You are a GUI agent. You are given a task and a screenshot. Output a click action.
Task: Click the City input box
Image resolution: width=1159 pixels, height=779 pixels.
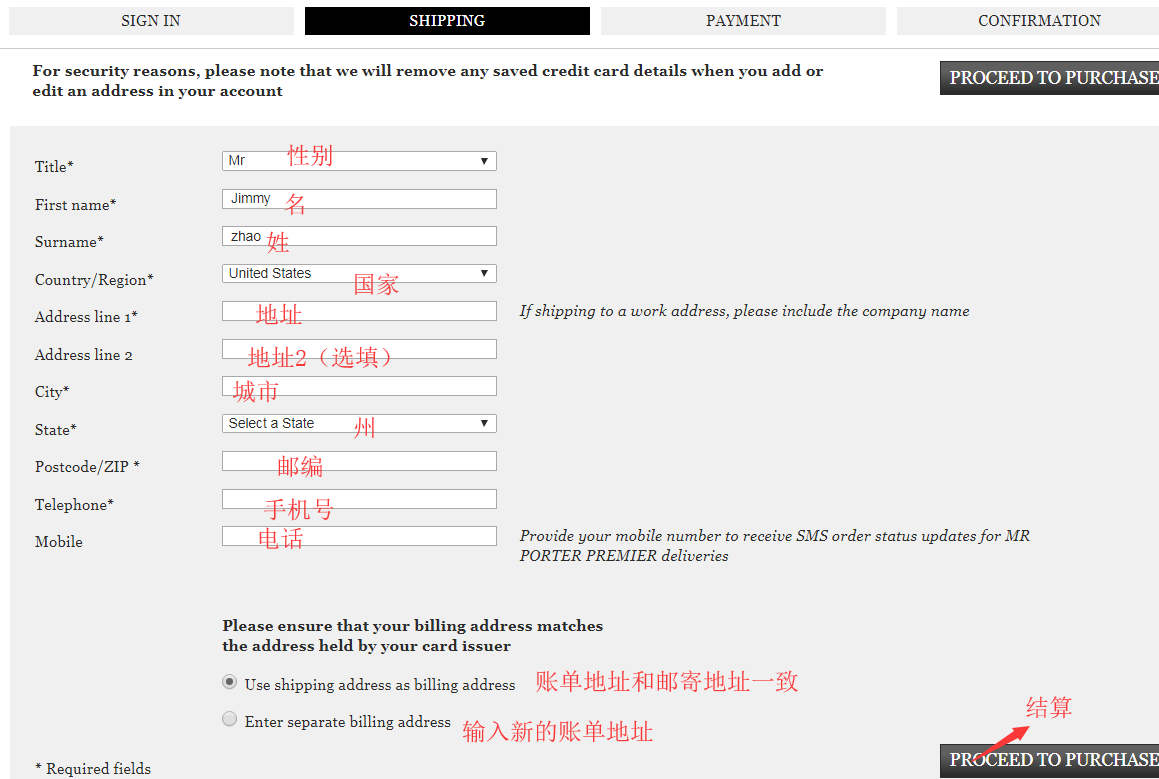point(358,385)
